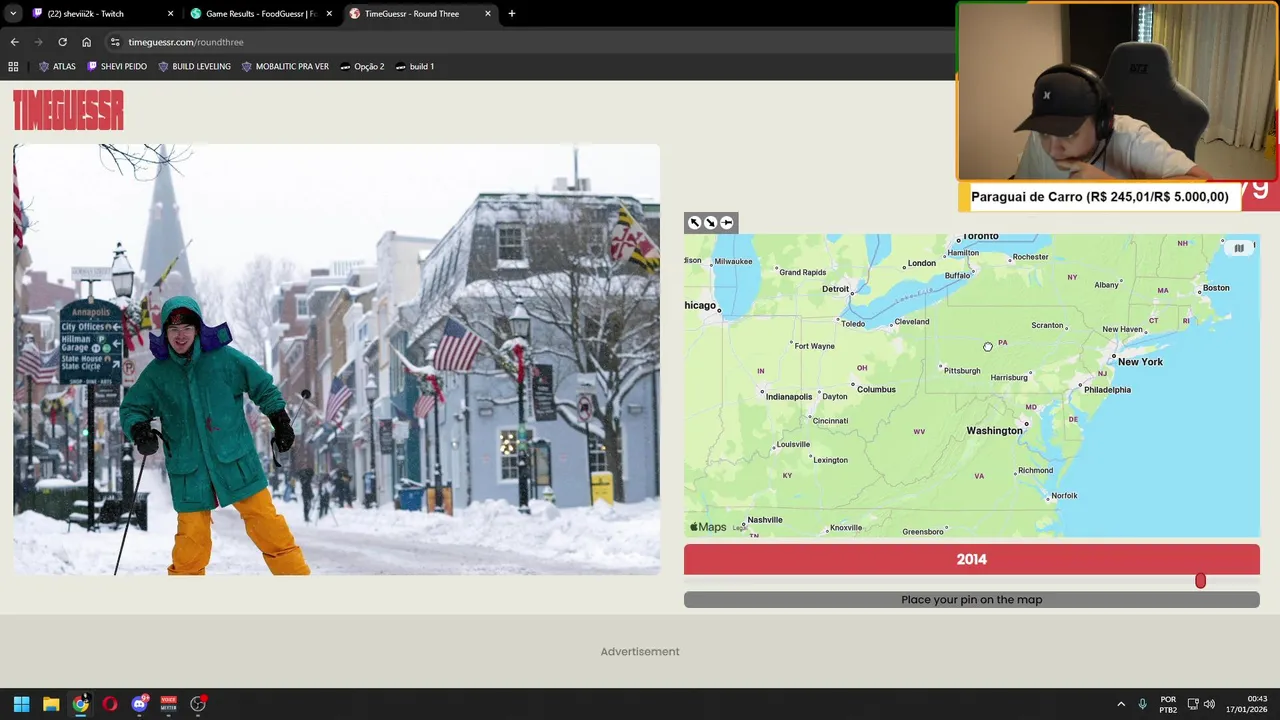Click the Paraguai de Carro donation goal bar
1280x720 pixels.
click(1099, 197)
